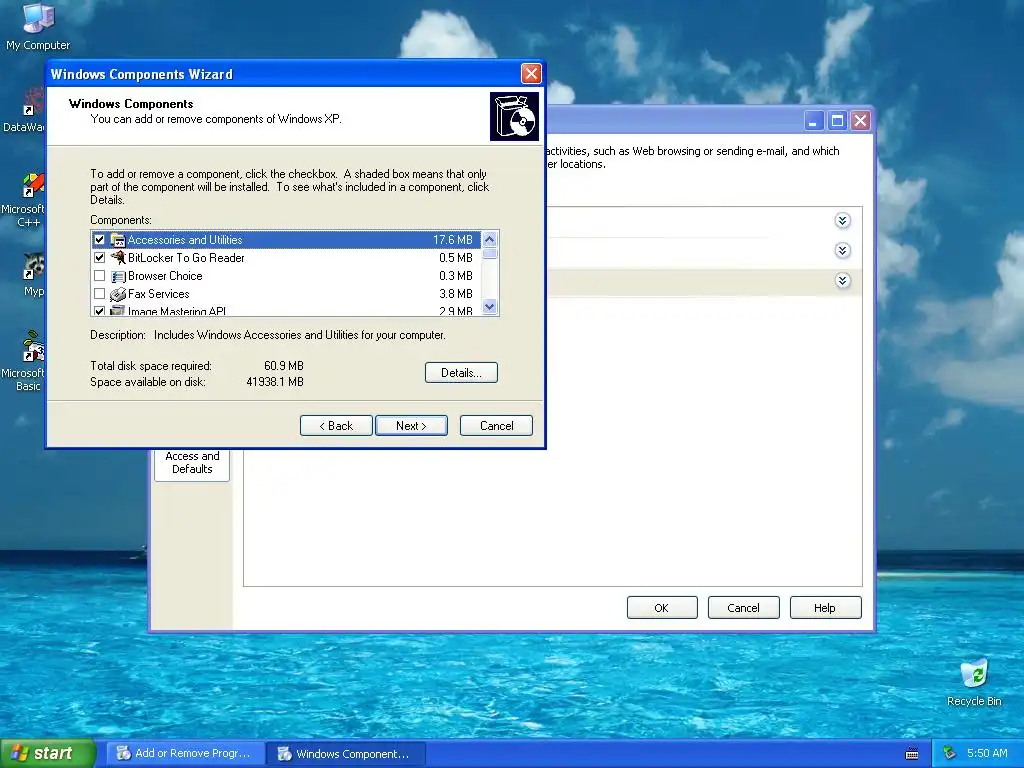Uncheck the BitLocker To Go Reader checkbox
The width and height of the screenshot is (1024, 768).
(x=99, y=258)
